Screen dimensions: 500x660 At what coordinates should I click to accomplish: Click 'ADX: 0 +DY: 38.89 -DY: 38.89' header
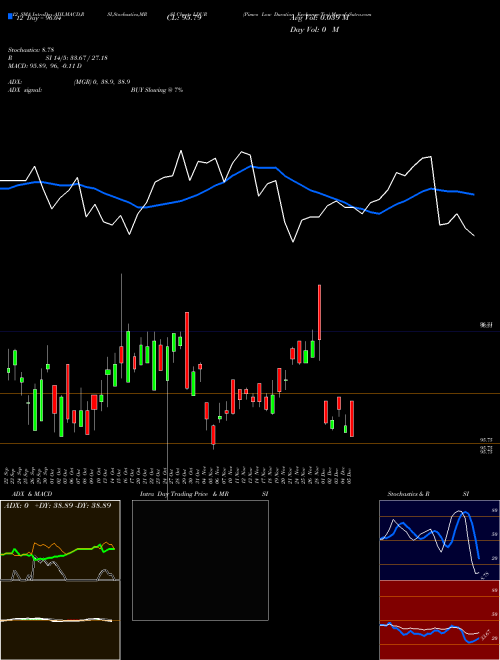58,505
